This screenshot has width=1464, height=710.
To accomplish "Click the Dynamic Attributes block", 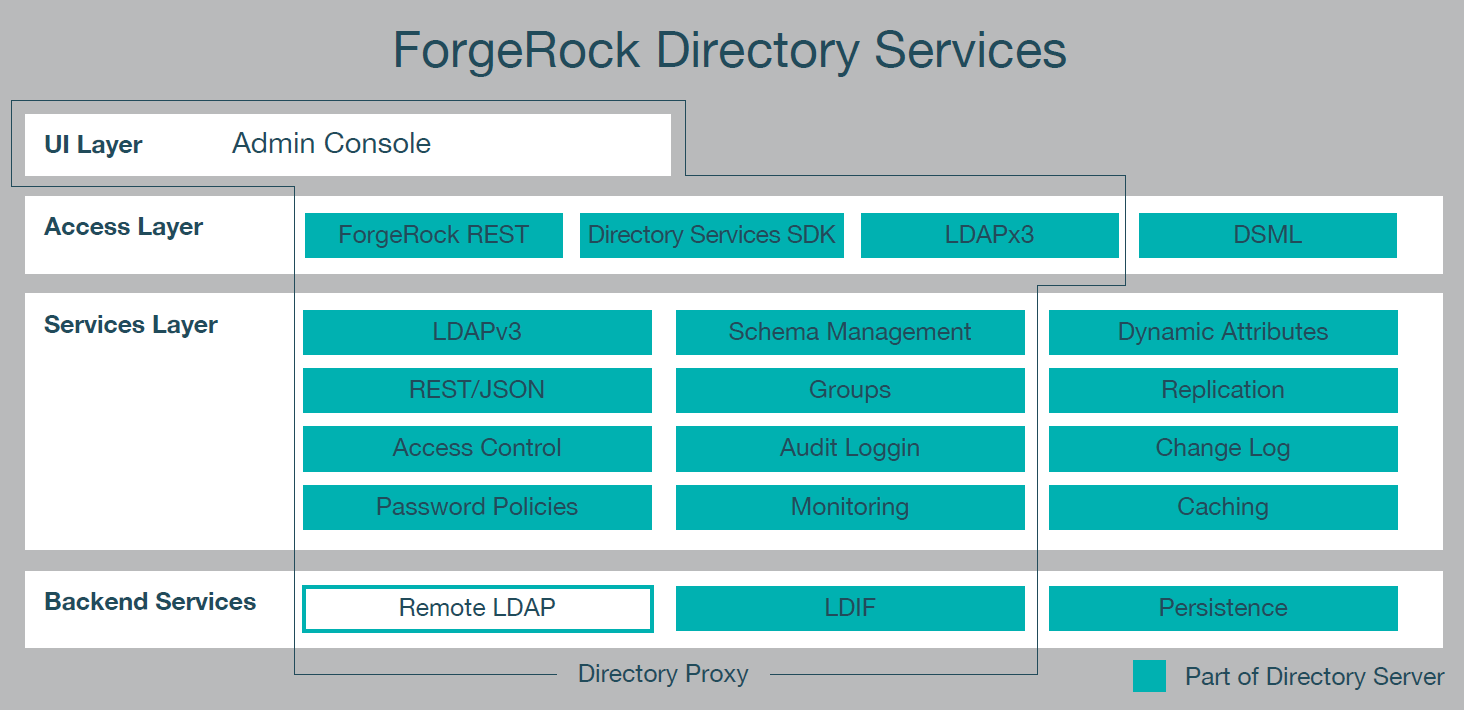I will pyautogui.click(x=1223, y=332).
